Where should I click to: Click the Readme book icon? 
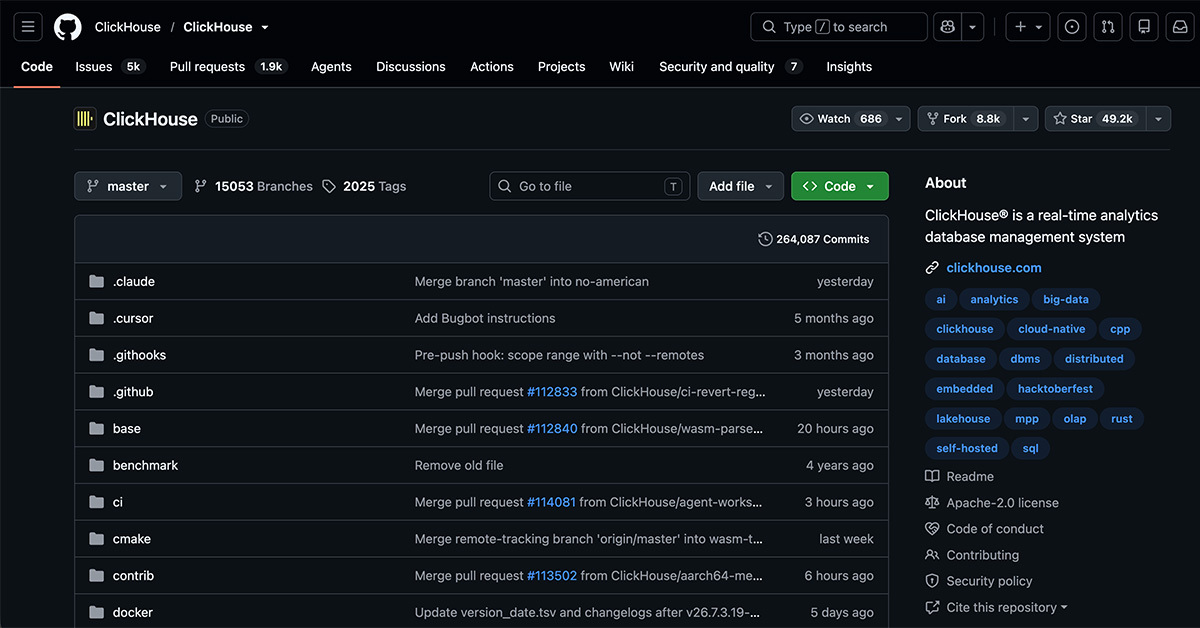[x=932, y=477]
